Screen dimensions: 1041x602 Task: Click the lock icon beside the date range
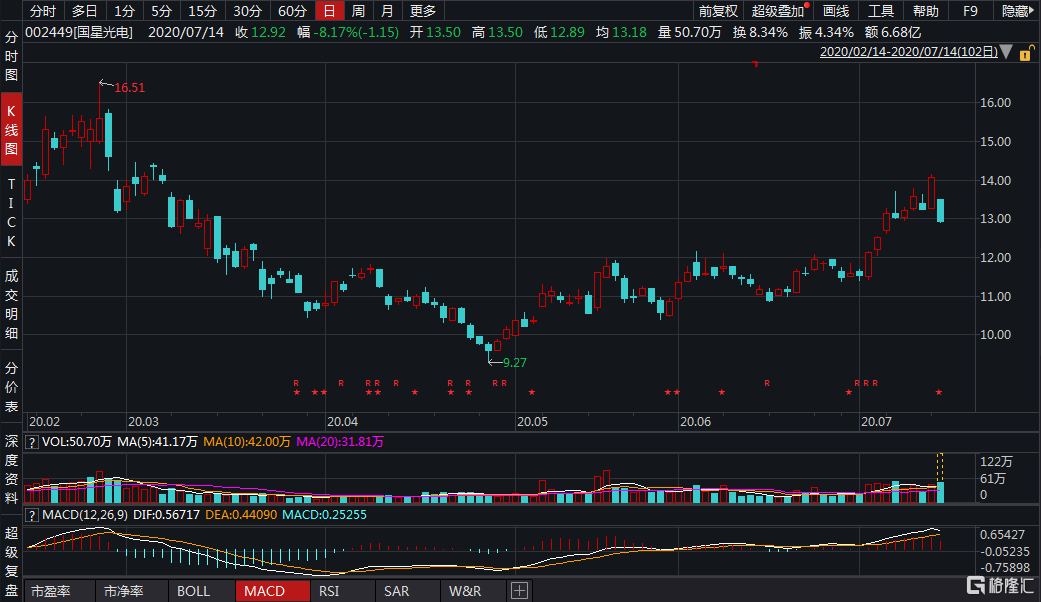(x=1026, y=52)
